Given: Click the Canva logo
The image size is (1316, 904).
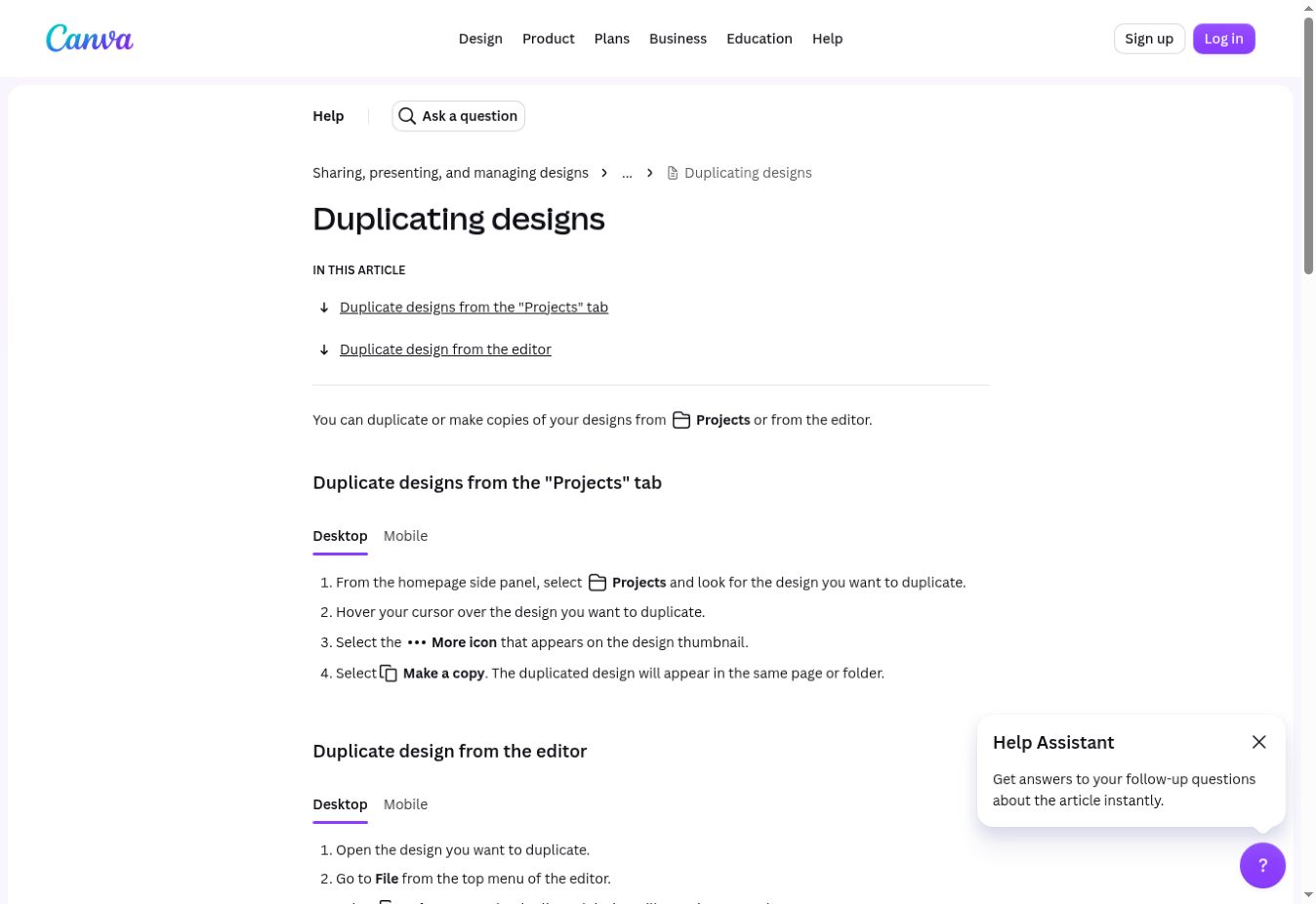Looking at the screenshot, I should point(90,39).
